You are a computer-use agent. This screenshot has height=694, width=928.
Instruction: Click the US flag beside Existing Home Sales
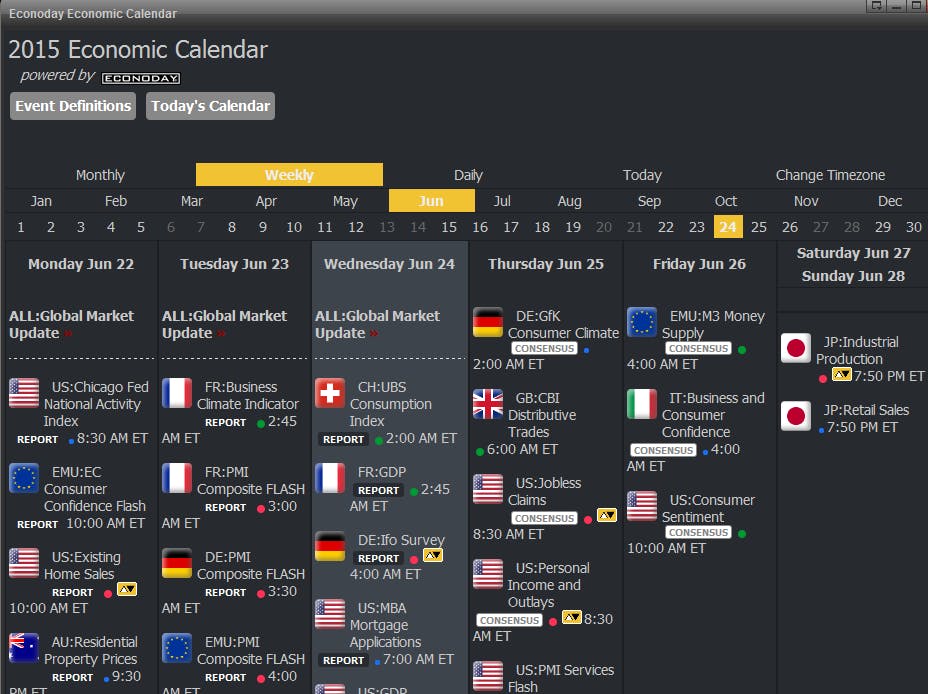pos(24,563)
